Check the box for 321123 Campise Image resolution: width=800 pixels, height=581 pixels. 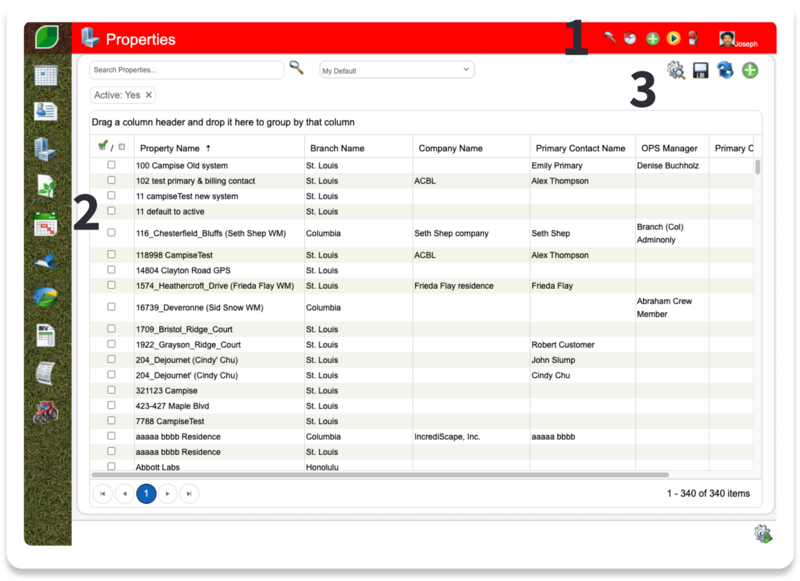pos(111,390)
